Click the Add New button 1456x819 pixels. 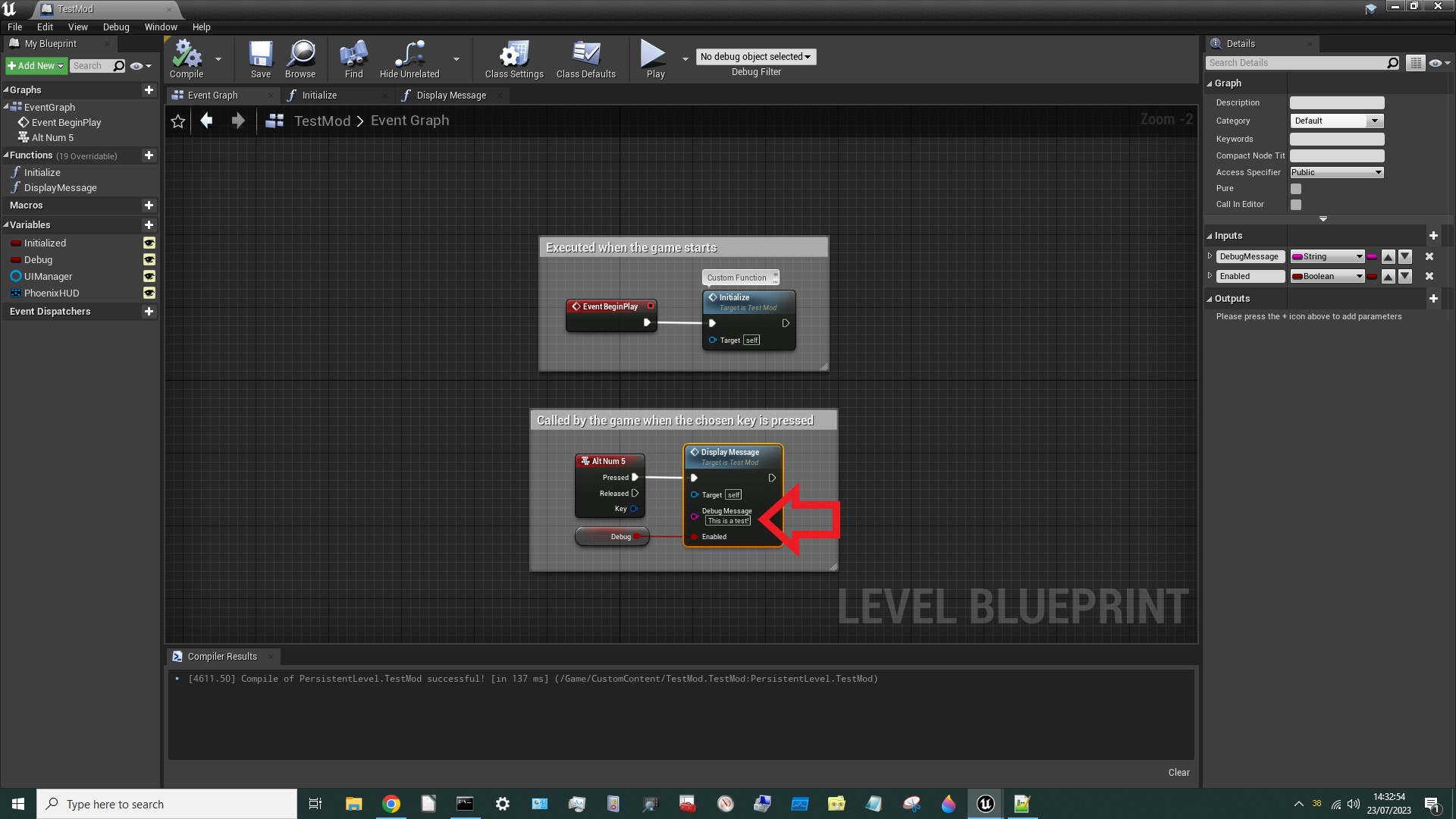pos(36,66)
